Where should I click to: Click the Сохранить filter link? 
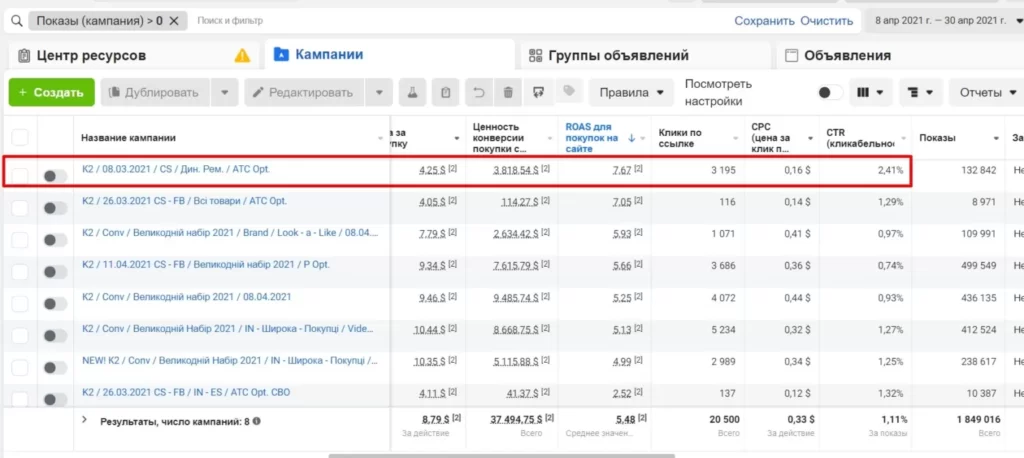point(765,21)
